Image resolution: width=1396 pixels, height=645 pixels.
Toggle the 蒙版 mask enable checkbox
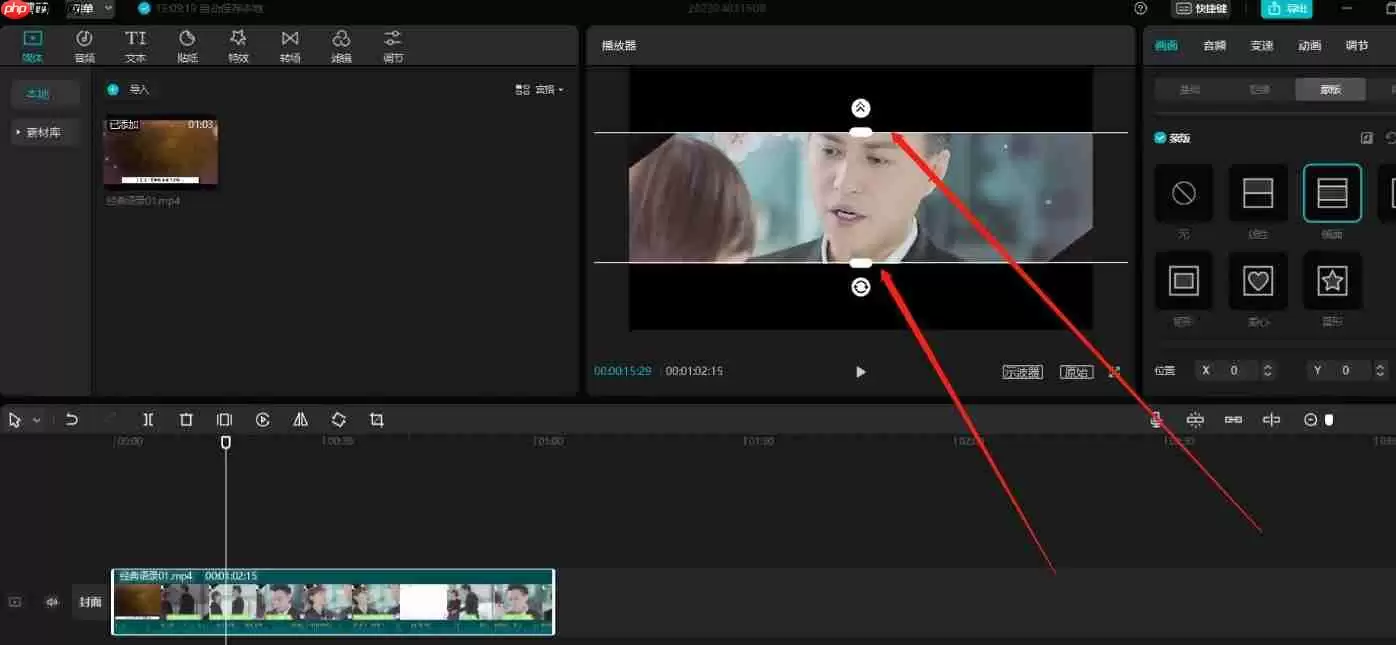point(1158,137)
